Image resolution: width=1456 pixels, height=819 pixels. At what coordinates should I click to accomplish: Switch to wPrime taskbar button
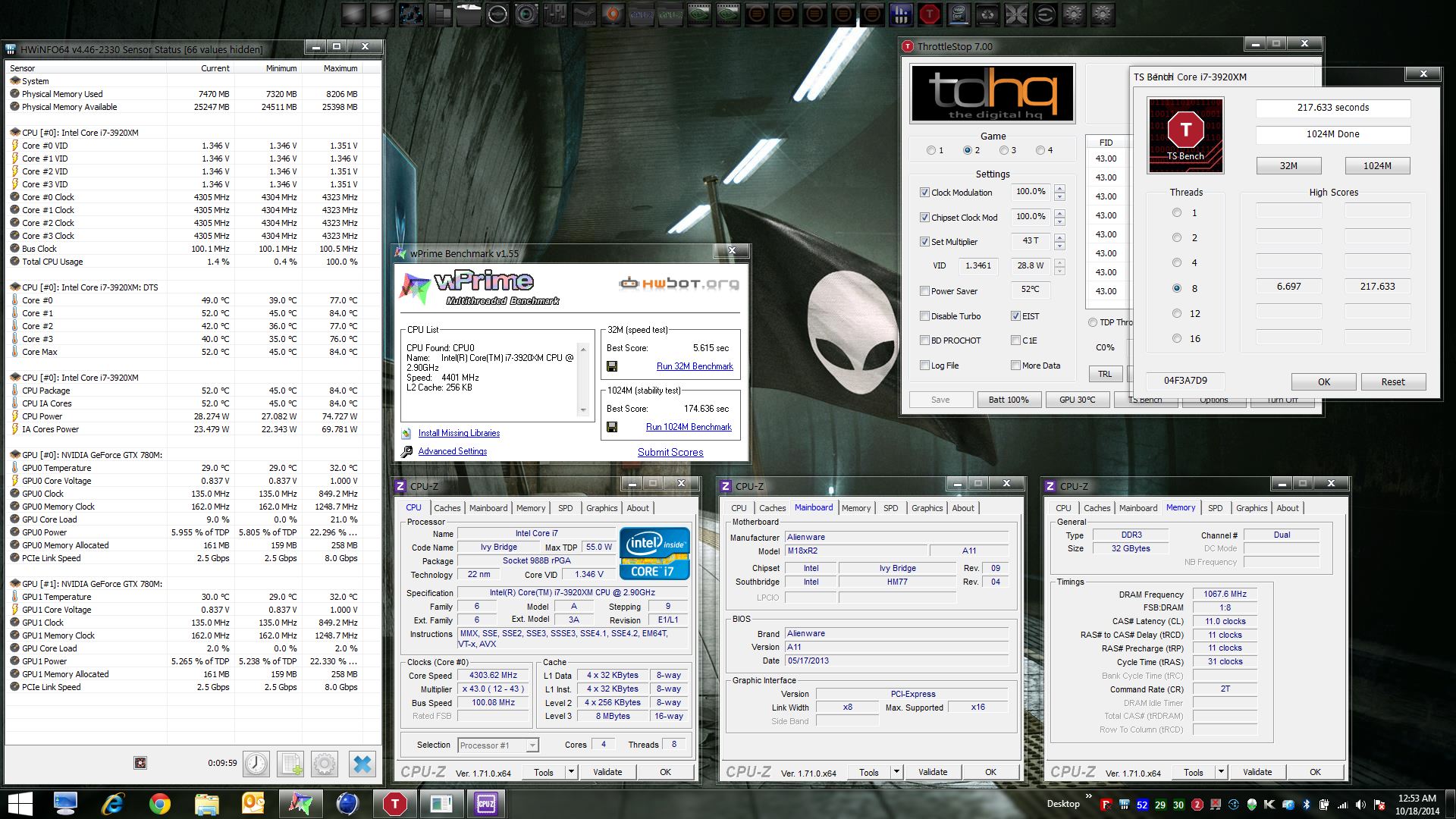pyautogui.click(x=300, y=804)
